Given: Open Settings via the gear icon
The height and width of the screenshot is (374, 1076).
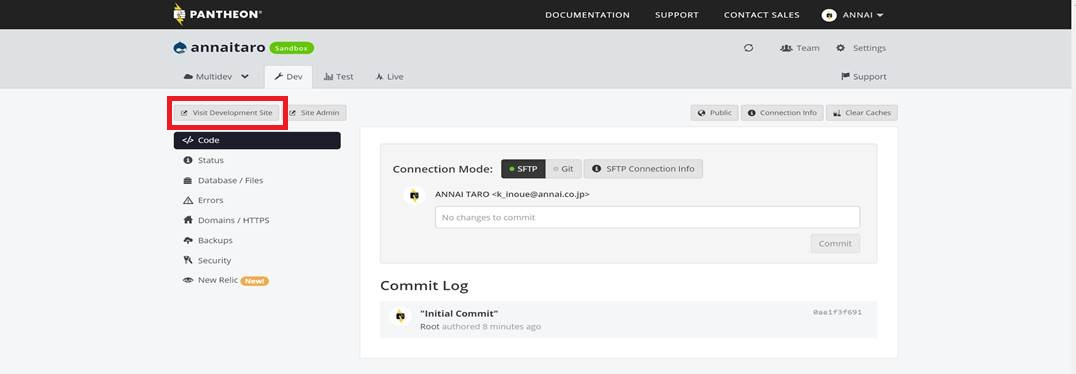Looking at the screenshot, I should point(841,48).
